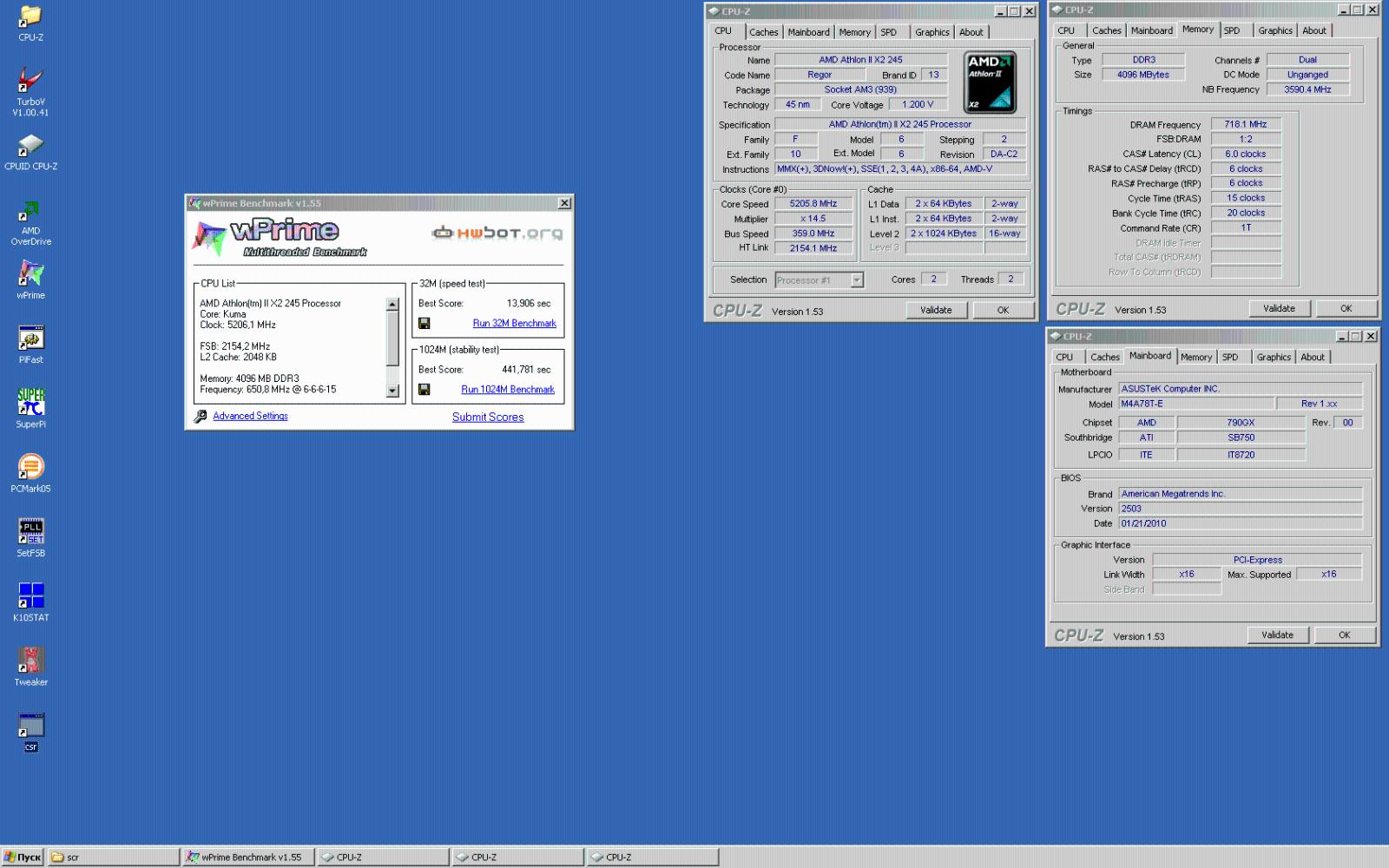Viewport: 1389px width, 868px height.
Task: Click the save icon for the 32M score
Action: (x=425, y=323)
